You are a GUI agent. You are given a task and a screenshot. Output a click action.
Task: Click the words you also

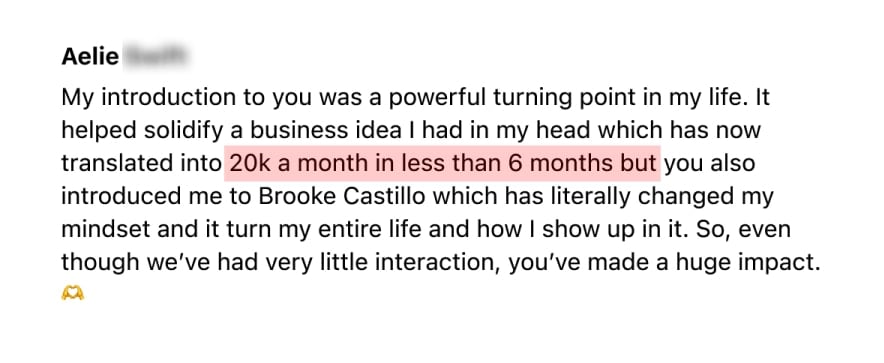tap(709, 165)
